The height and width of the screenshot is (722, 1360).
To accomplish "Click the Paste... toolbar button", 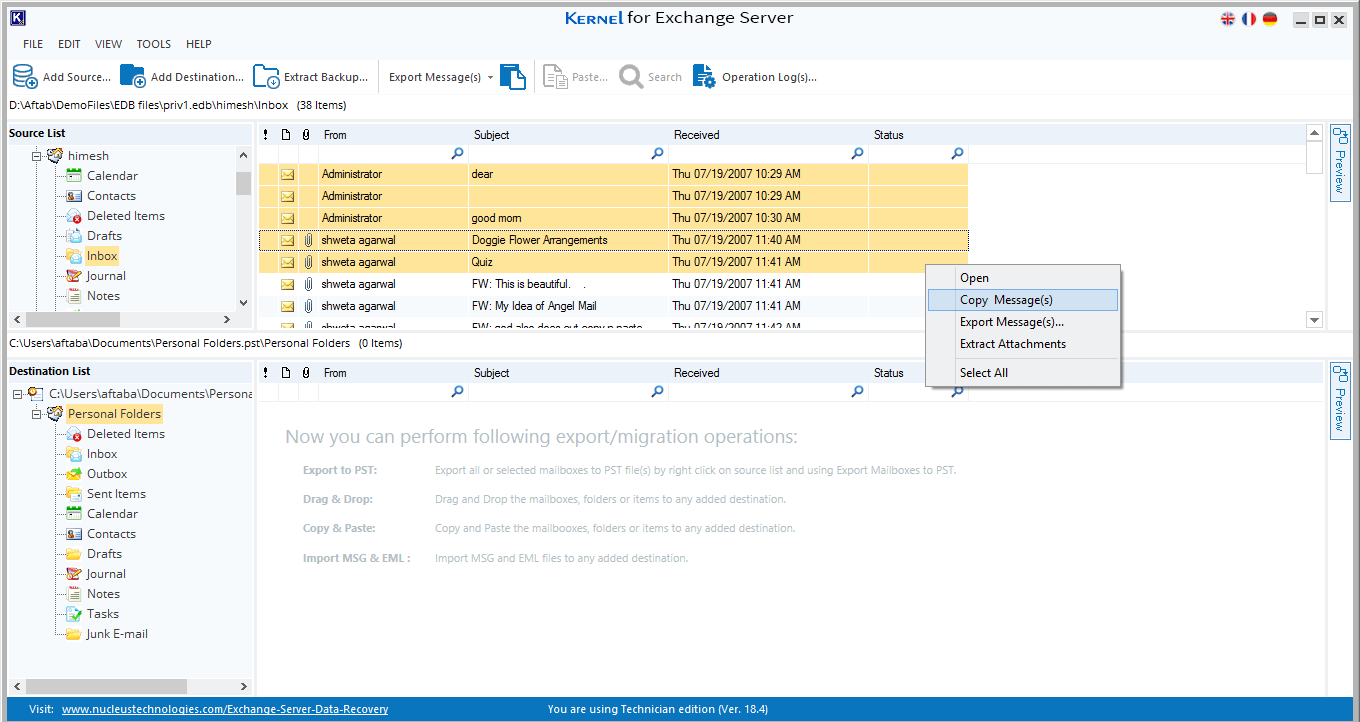I will 576,77.
